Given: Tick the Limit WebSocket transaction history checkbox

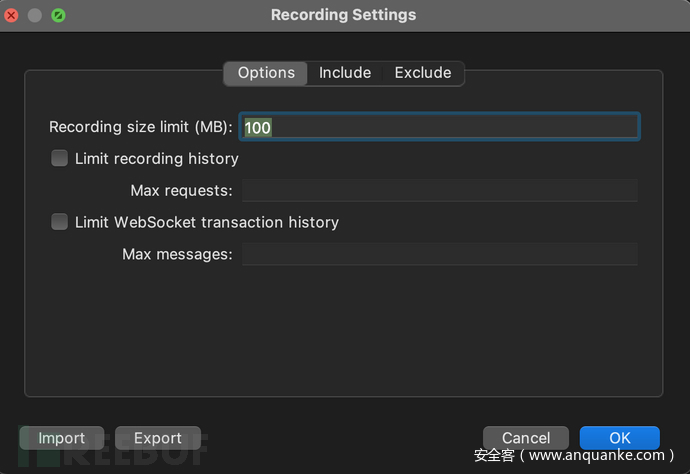Looking at the screenshot, I should coord(60,222).
